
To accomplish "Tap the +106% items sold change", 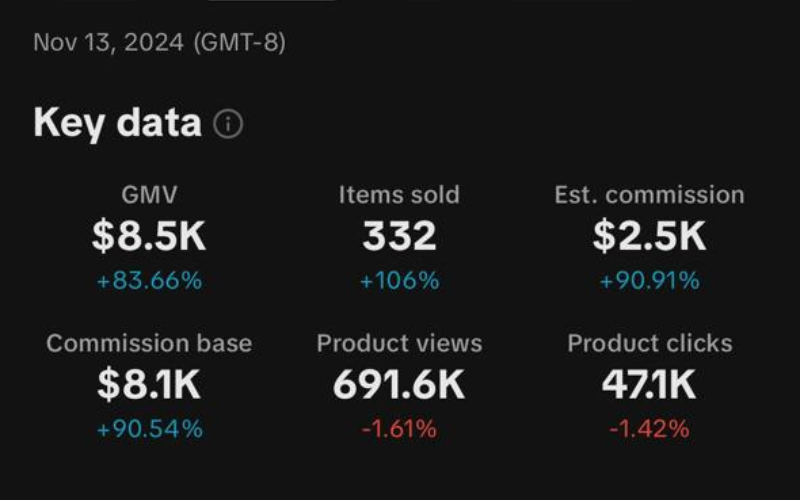I will (399, 281).
